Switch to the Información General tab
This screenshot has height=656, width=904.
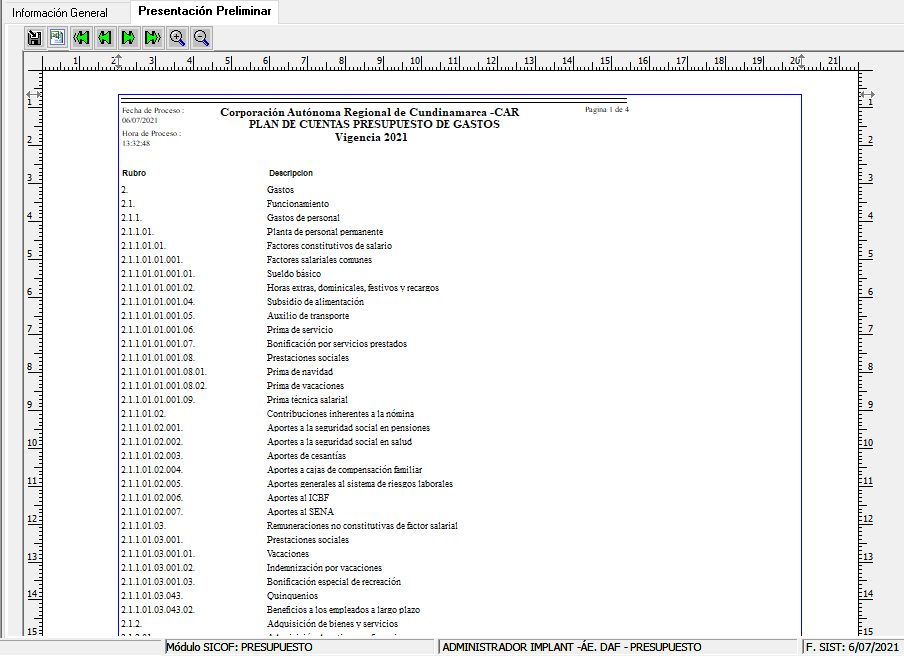[60, 13]
